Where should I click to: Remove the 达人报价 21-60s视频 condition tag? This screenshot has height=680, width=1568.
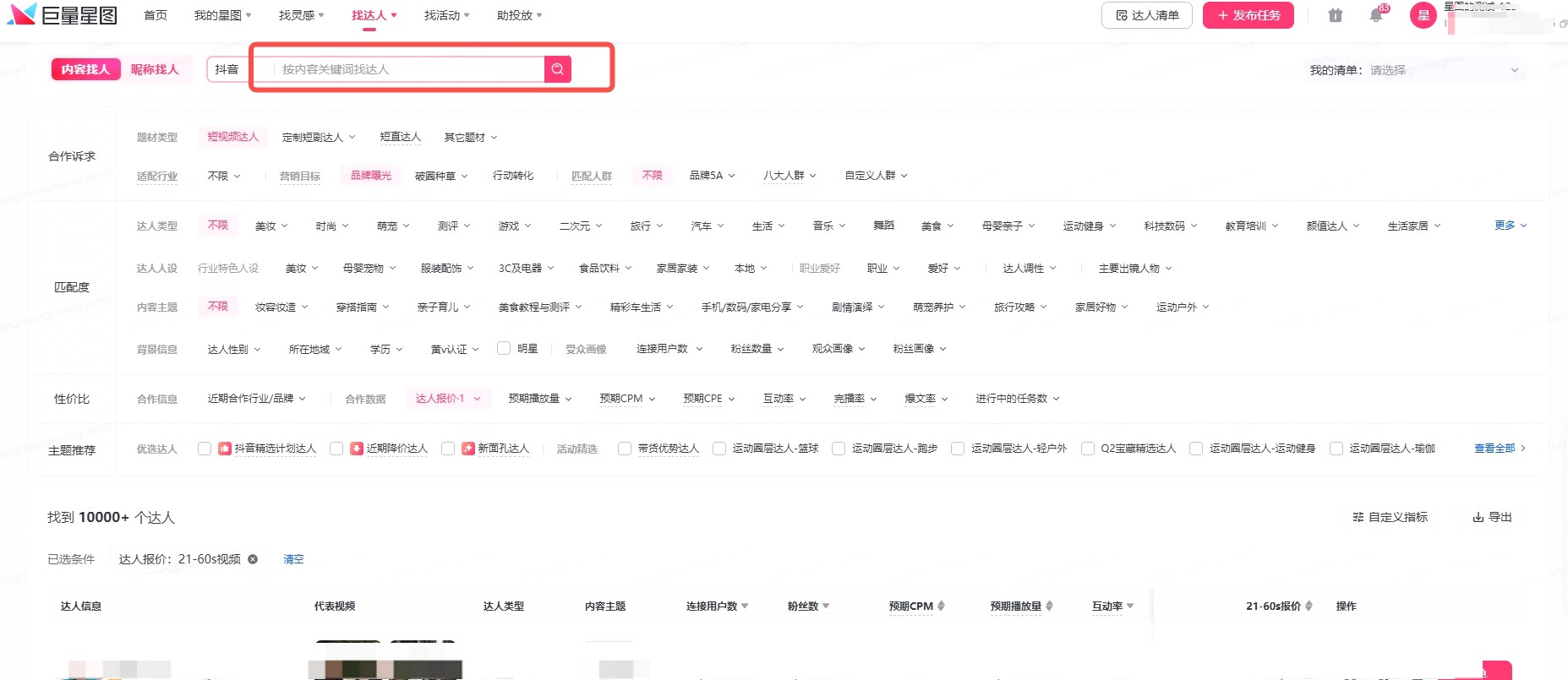[x=253, y=559]
